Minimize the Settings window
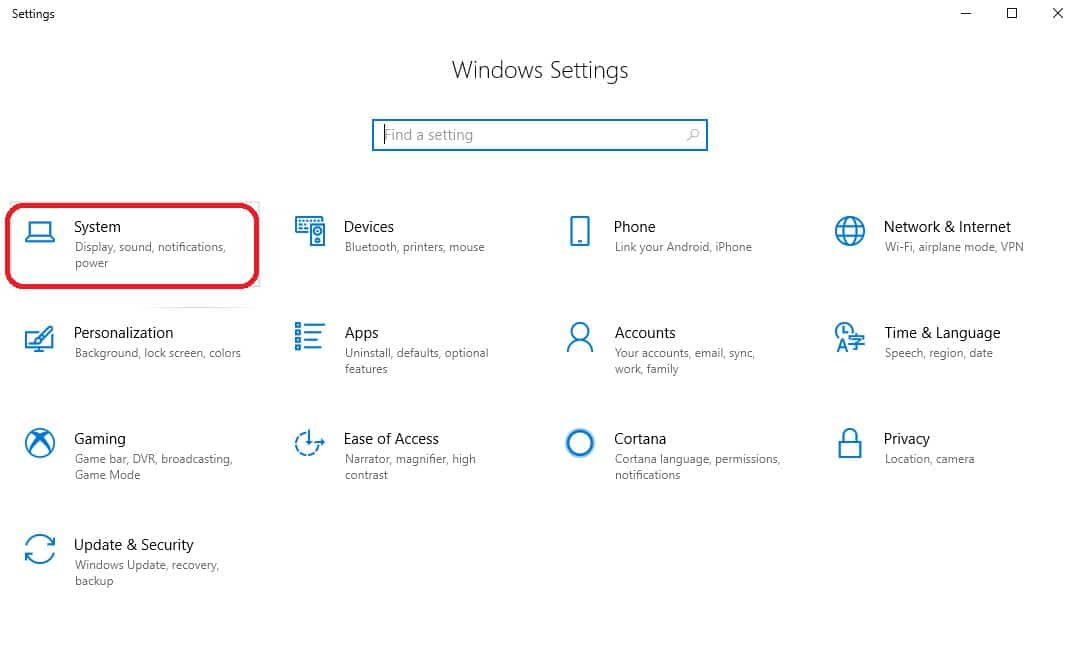Screen dimensions: 1080x658 (x=966, y=13)
